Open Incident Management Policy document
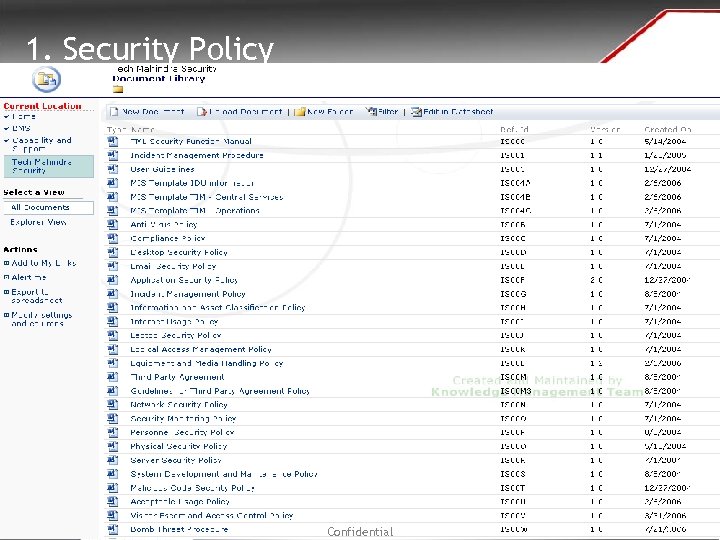 [188, 294]
